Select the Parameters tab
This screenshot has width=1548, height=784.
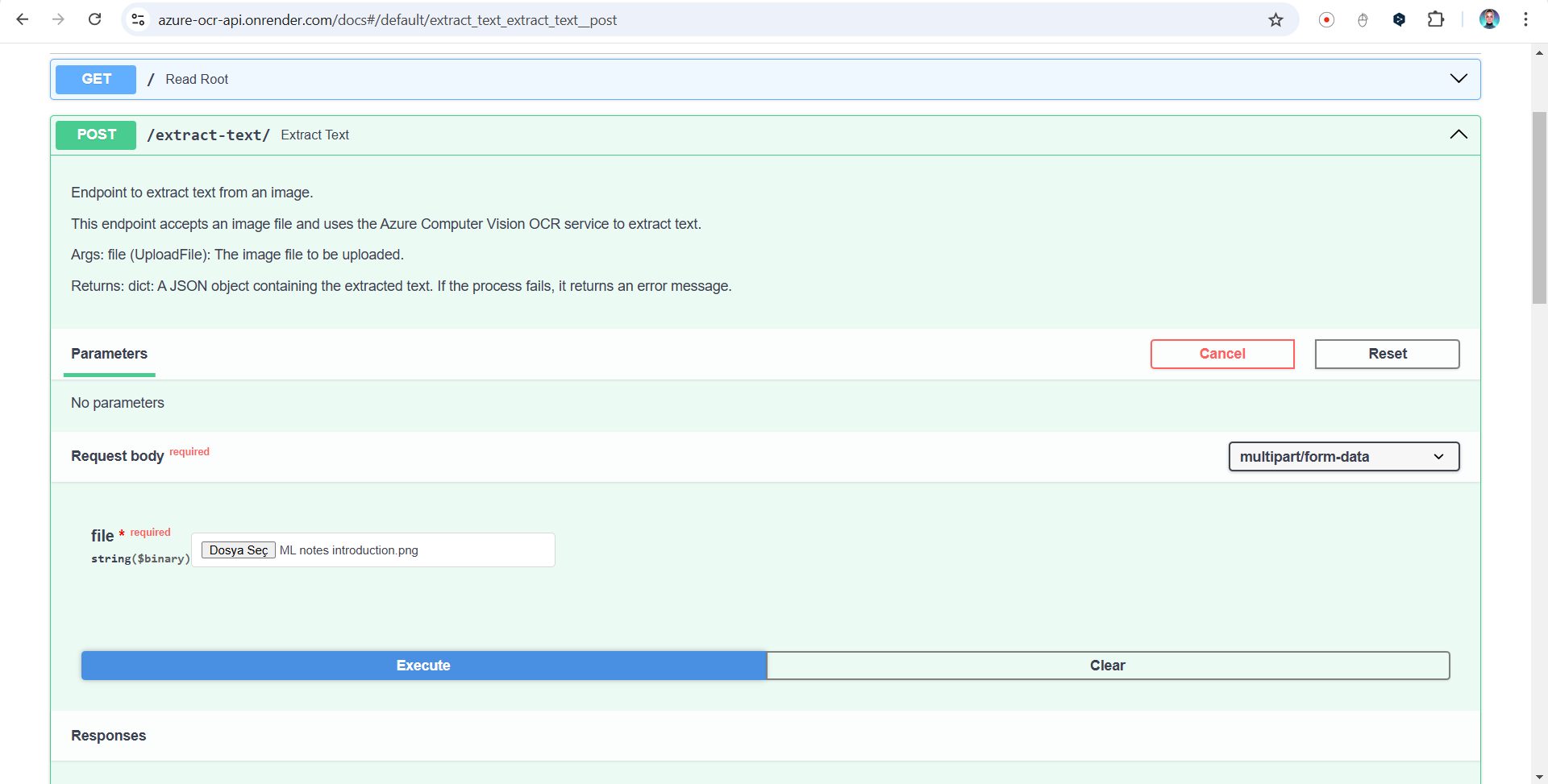tap(109, 354)
